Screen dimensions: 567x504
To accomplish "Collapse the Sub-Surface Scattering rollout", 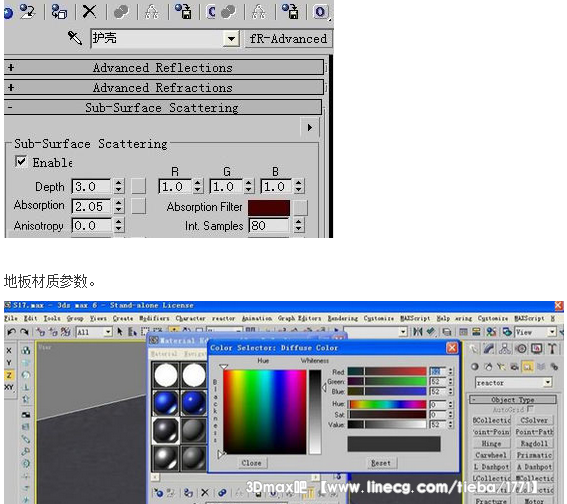I will coord(162,108).
